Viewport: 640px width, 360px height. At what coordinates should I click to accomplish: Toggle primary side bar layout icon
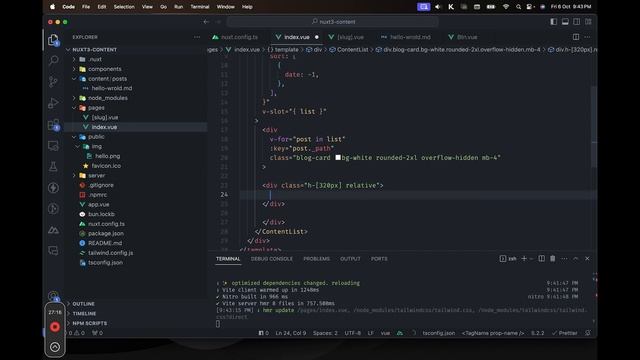tap(553, 22)
